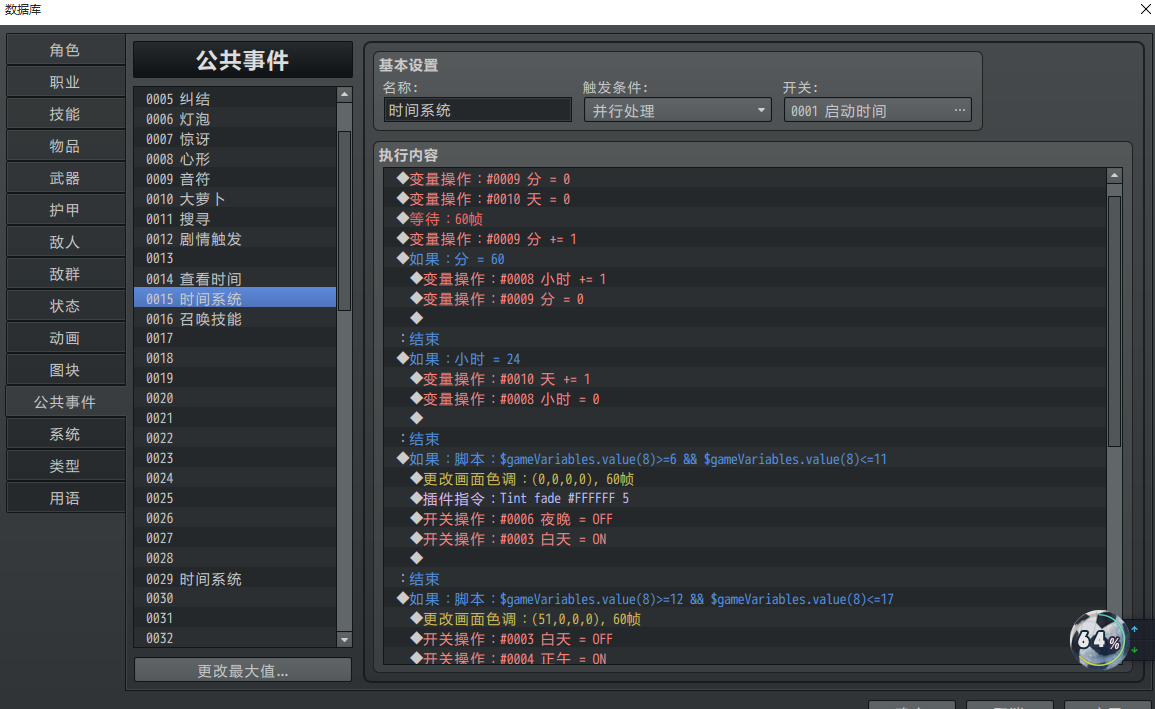Viewport: 1155px width, 709px height.
Task: Select the command line 等待：60帧
Action: pyautogui.click(x=745, y=219)
